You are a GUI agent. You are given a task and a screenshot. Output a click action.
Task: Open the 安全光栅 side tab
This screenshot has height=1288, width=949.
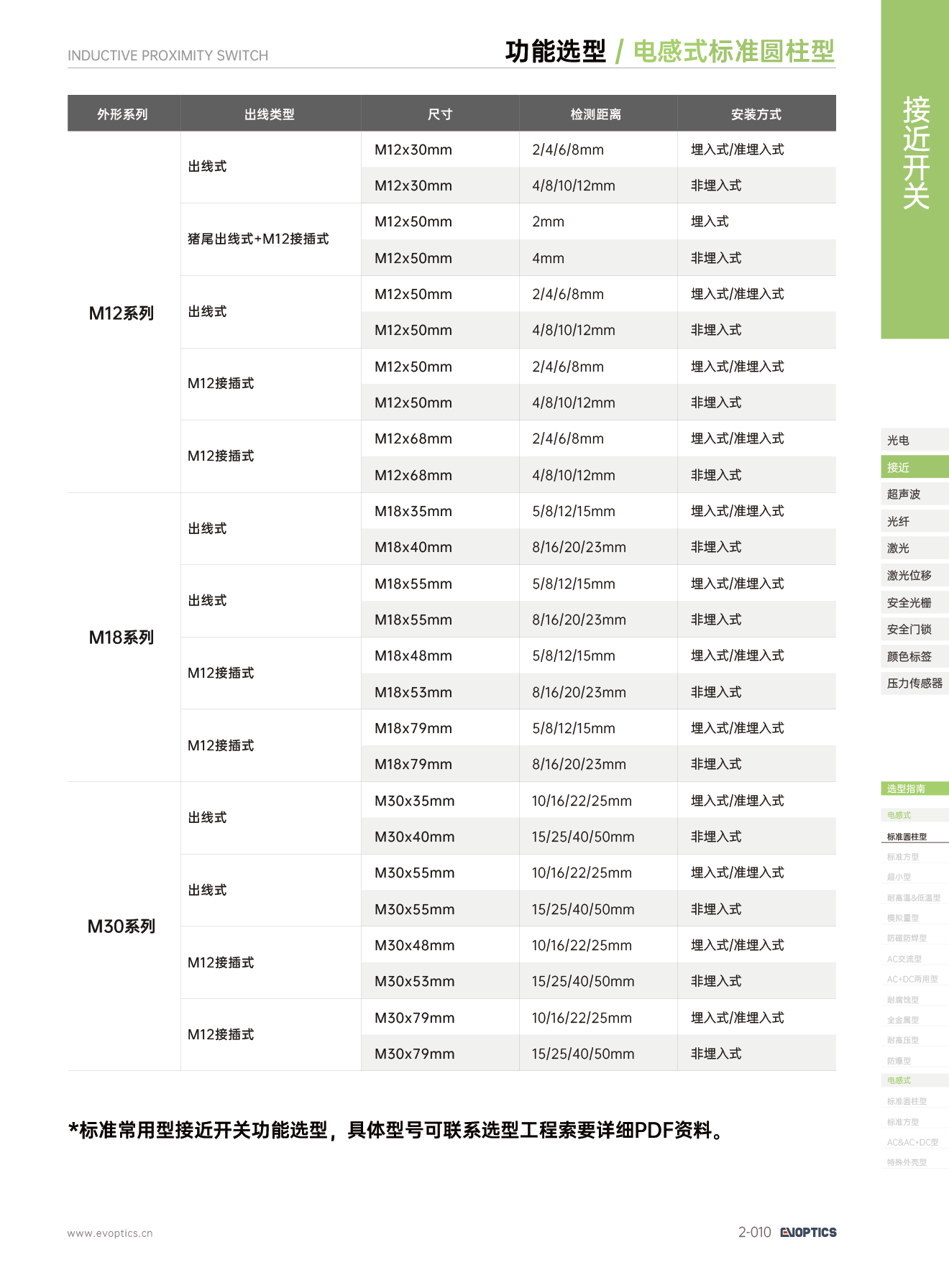tap(914, 602)
